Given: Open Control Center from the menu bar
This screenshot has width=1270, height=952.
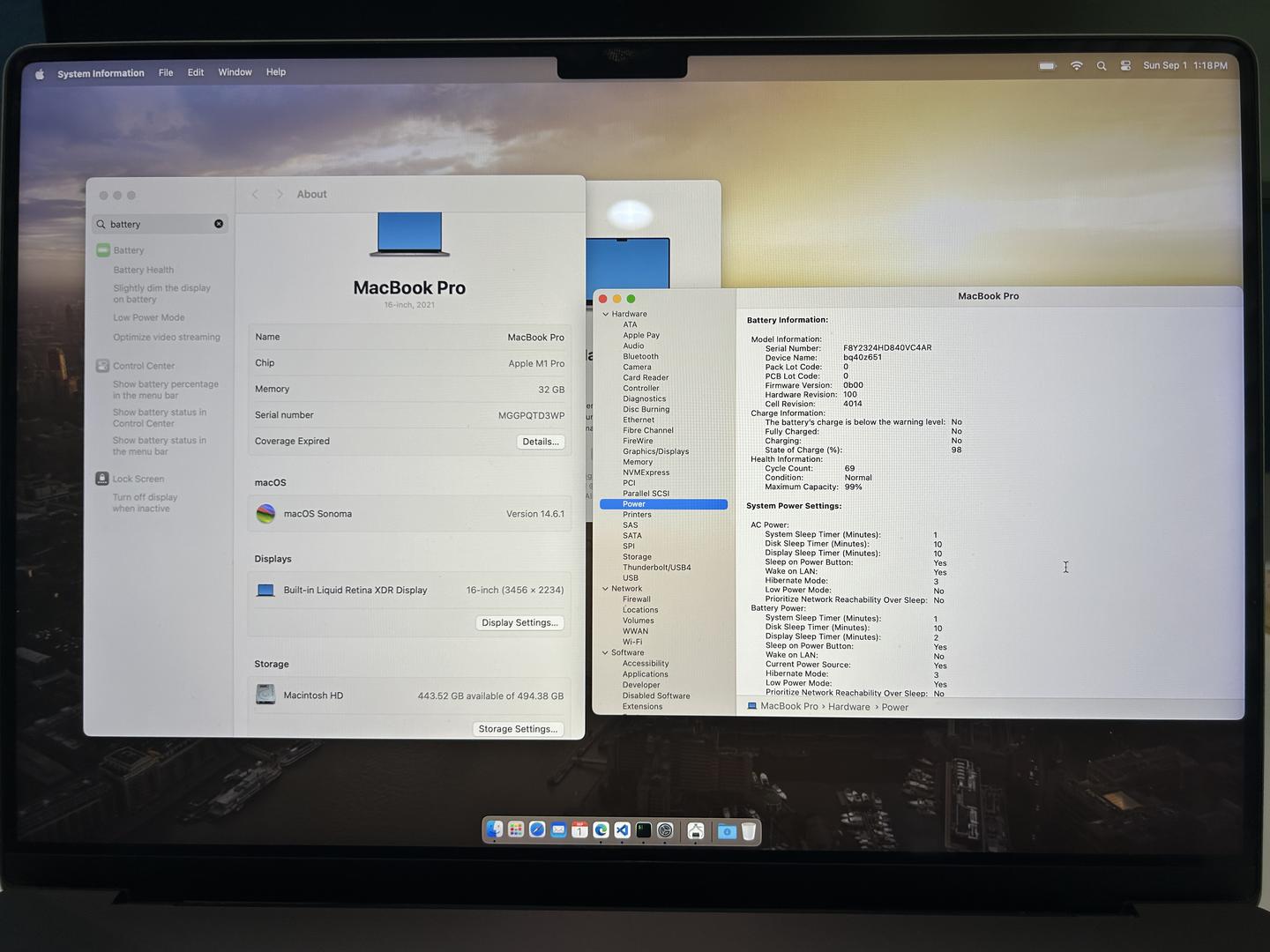Looking at the screenshot, I should pos(1125,66).
